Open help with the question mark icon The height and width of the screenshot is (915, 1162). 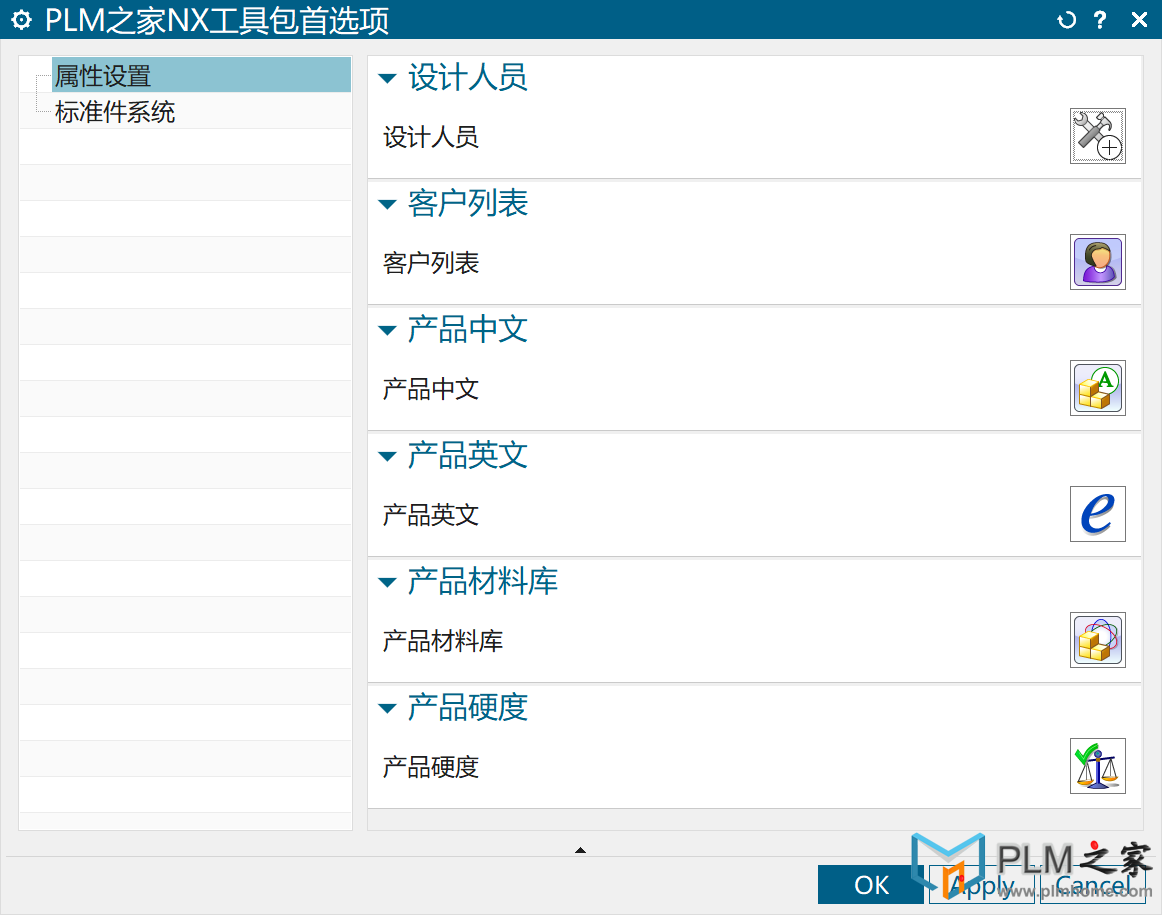(1100, 20)
